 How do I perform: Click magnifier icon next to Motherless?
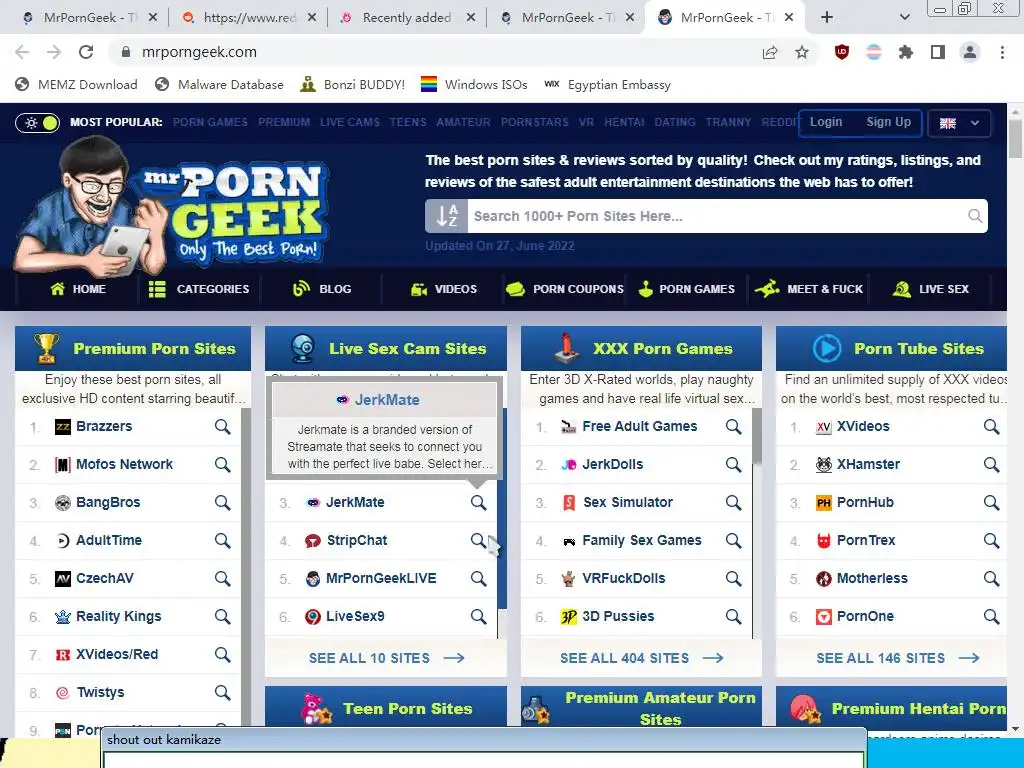(x=991, y=579)
